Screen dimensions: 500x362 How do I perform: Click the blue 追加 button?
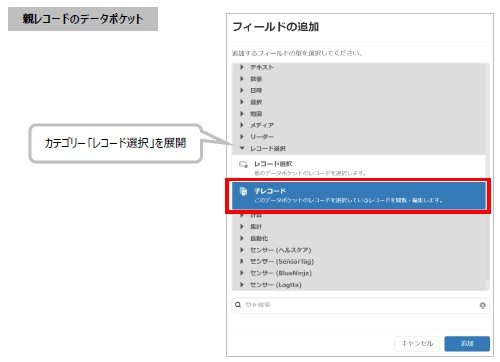click(x=467, y=343)
